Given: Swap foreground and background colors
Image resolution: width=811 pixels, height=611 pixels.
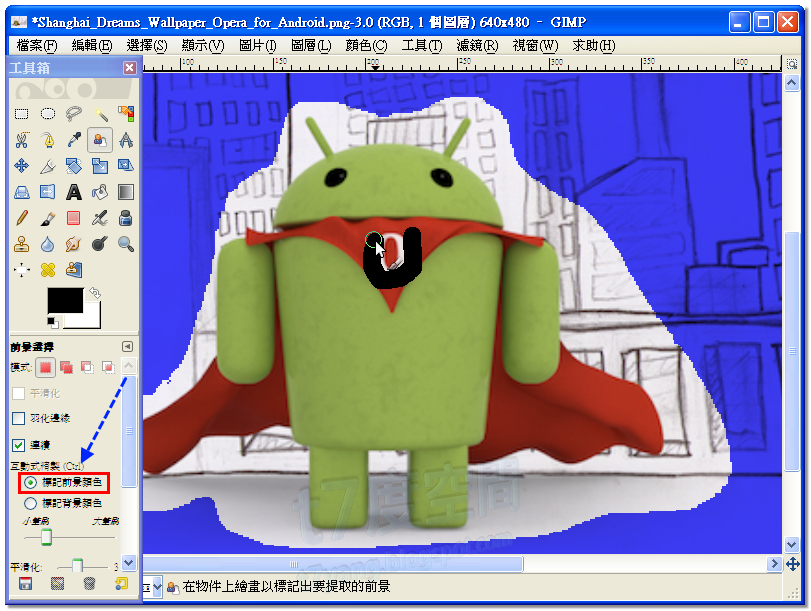Looking at the screenshot, I should click(x=95, y=293).
